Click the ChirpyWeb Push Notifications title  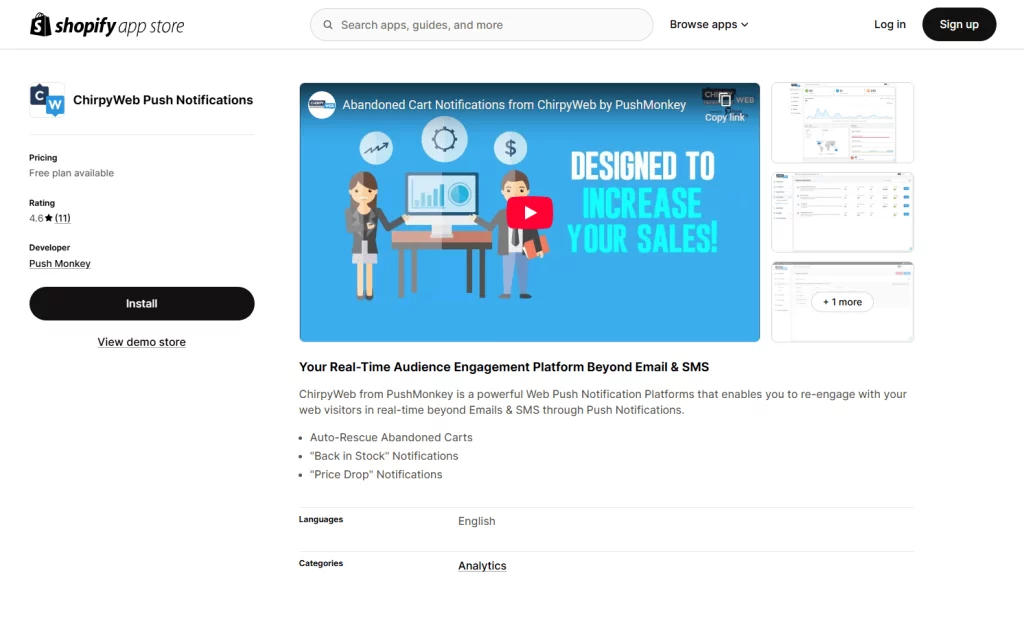pos(163,100)
